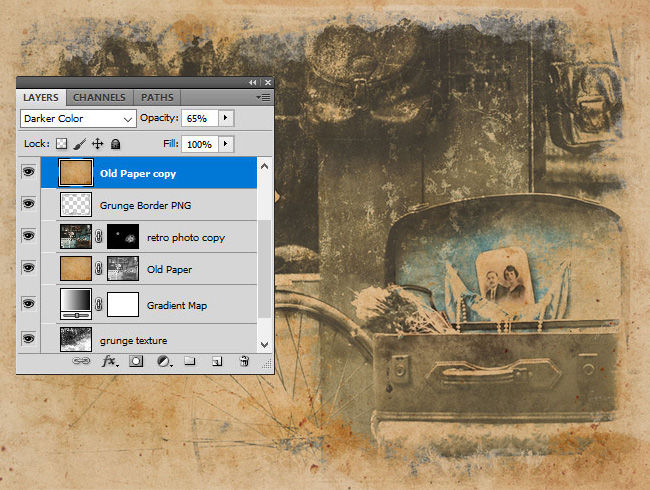Hide the Old Paper copy layer

coord(28,172)
